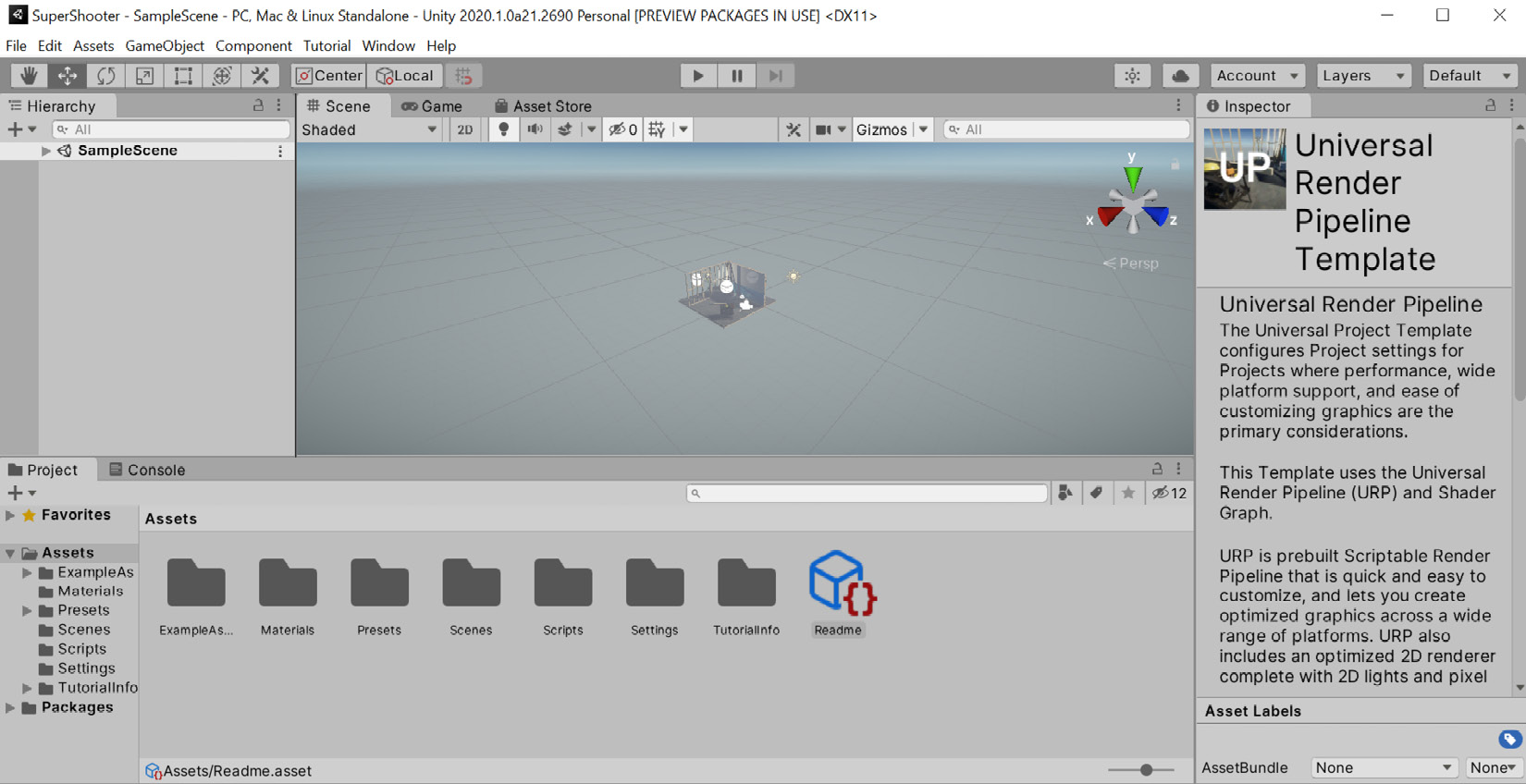Open the GameObject menu
This screenshot has width=1526, height=784.
(x=164, y=45)
